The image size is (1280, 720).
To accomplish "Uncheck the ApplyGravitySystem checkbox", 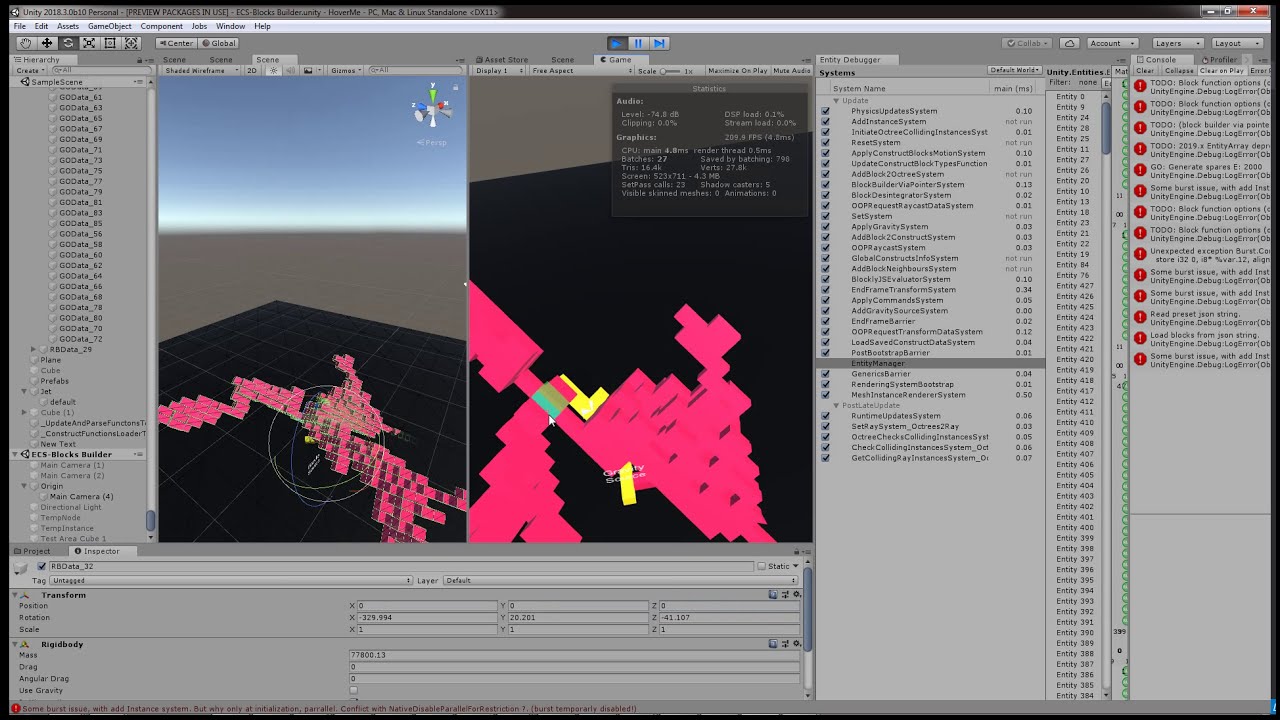I will point(825,227).
